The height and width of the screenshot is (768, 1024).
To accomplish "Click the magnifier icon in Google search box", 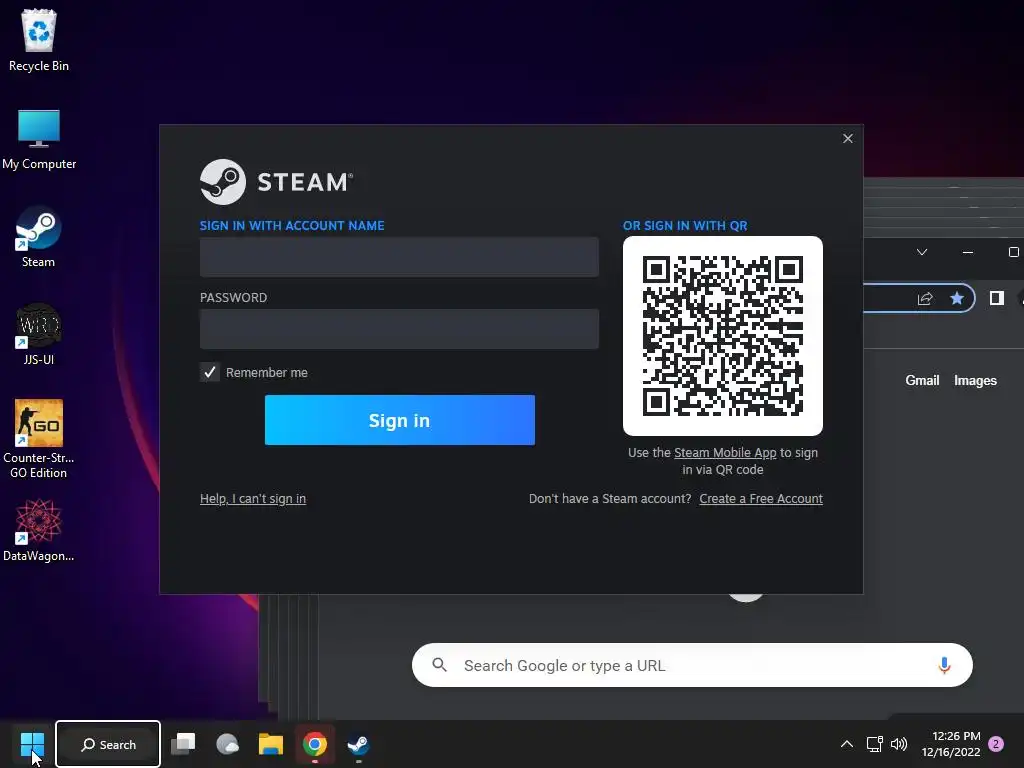I will point(440,665).
